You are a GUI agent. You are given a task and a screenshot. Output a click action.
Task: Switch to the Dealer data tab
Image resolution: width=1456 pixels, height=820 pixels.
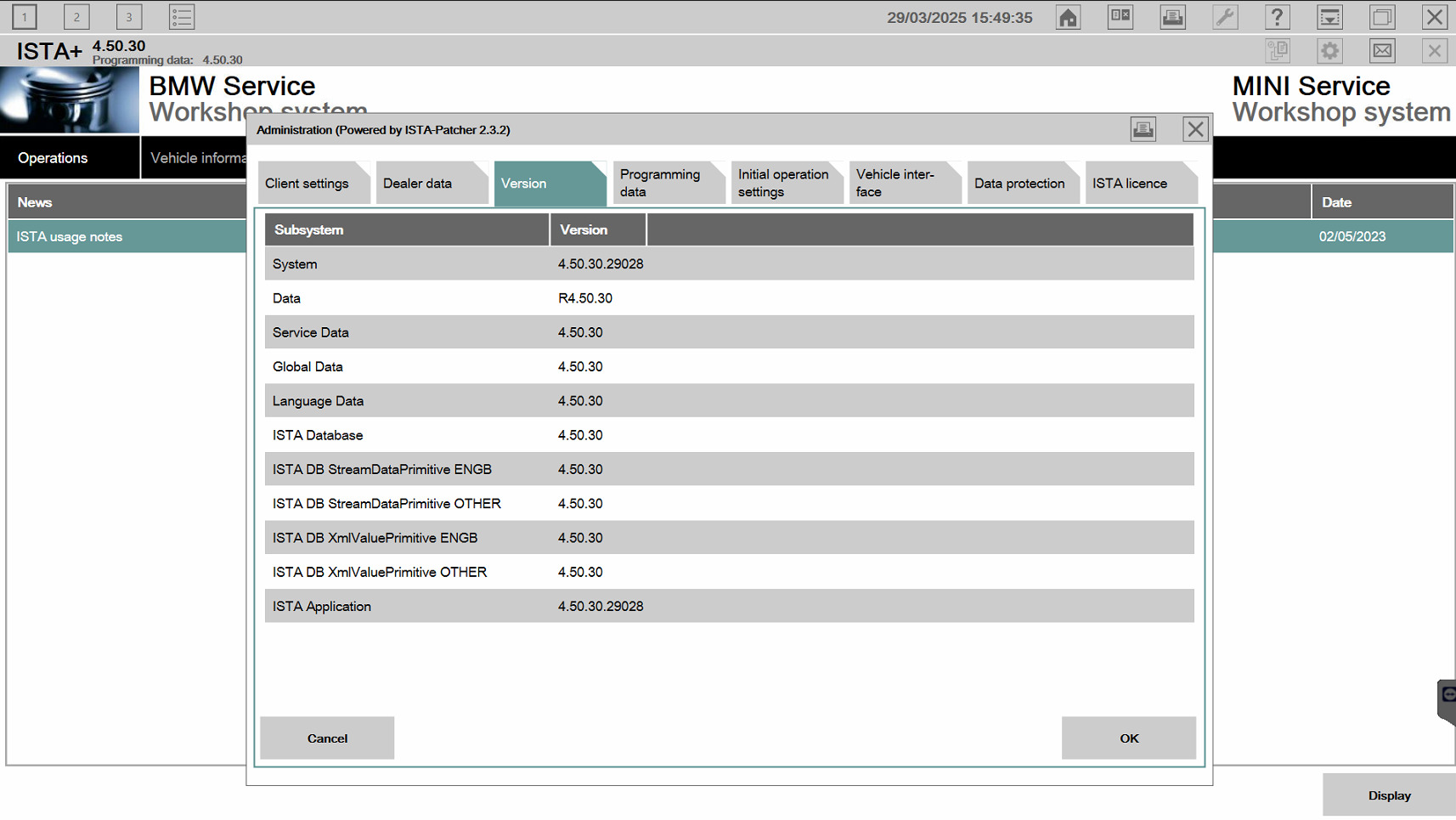pos(418,184)
